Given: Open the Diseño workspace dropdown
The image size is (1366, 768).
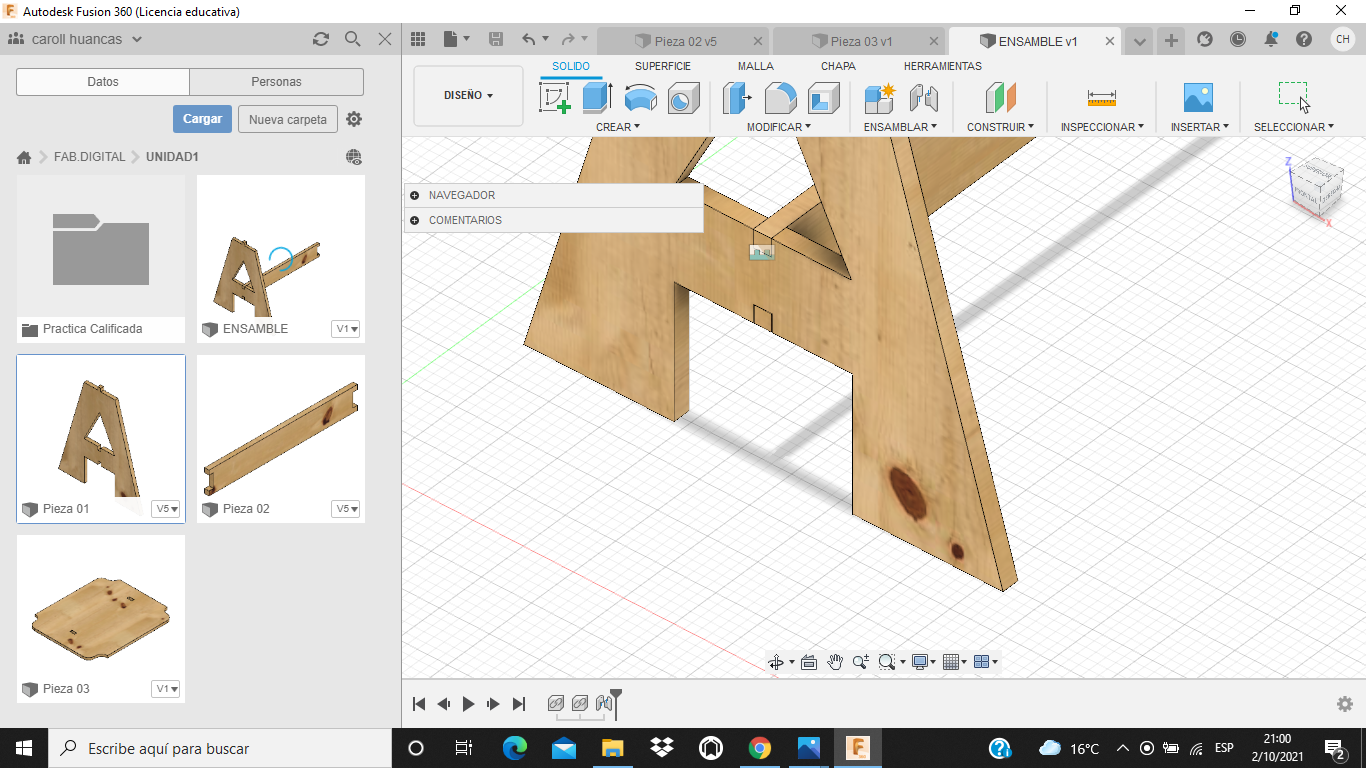Looking at the screenshot, I should [468, 96].
